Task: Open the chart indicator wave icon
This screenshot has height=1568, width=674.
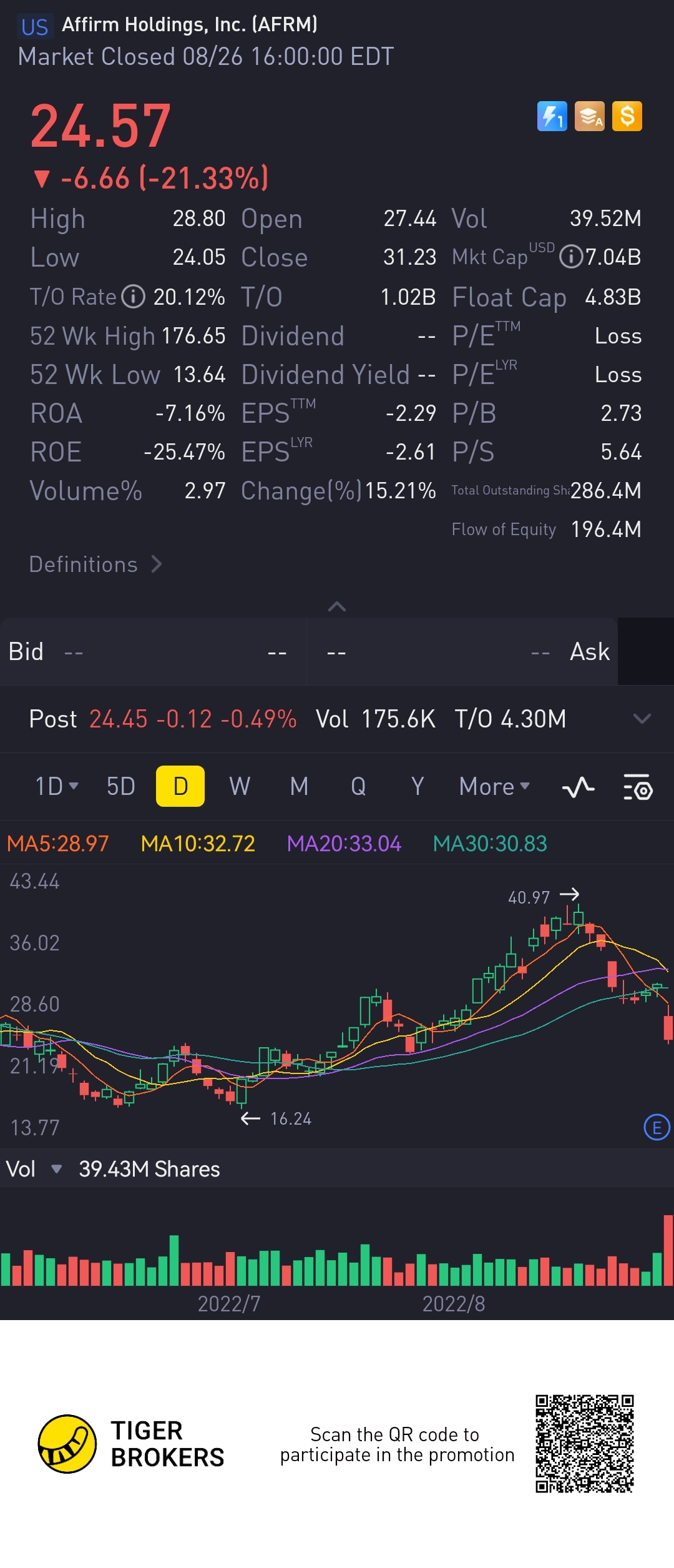Action: pos(578,787)
